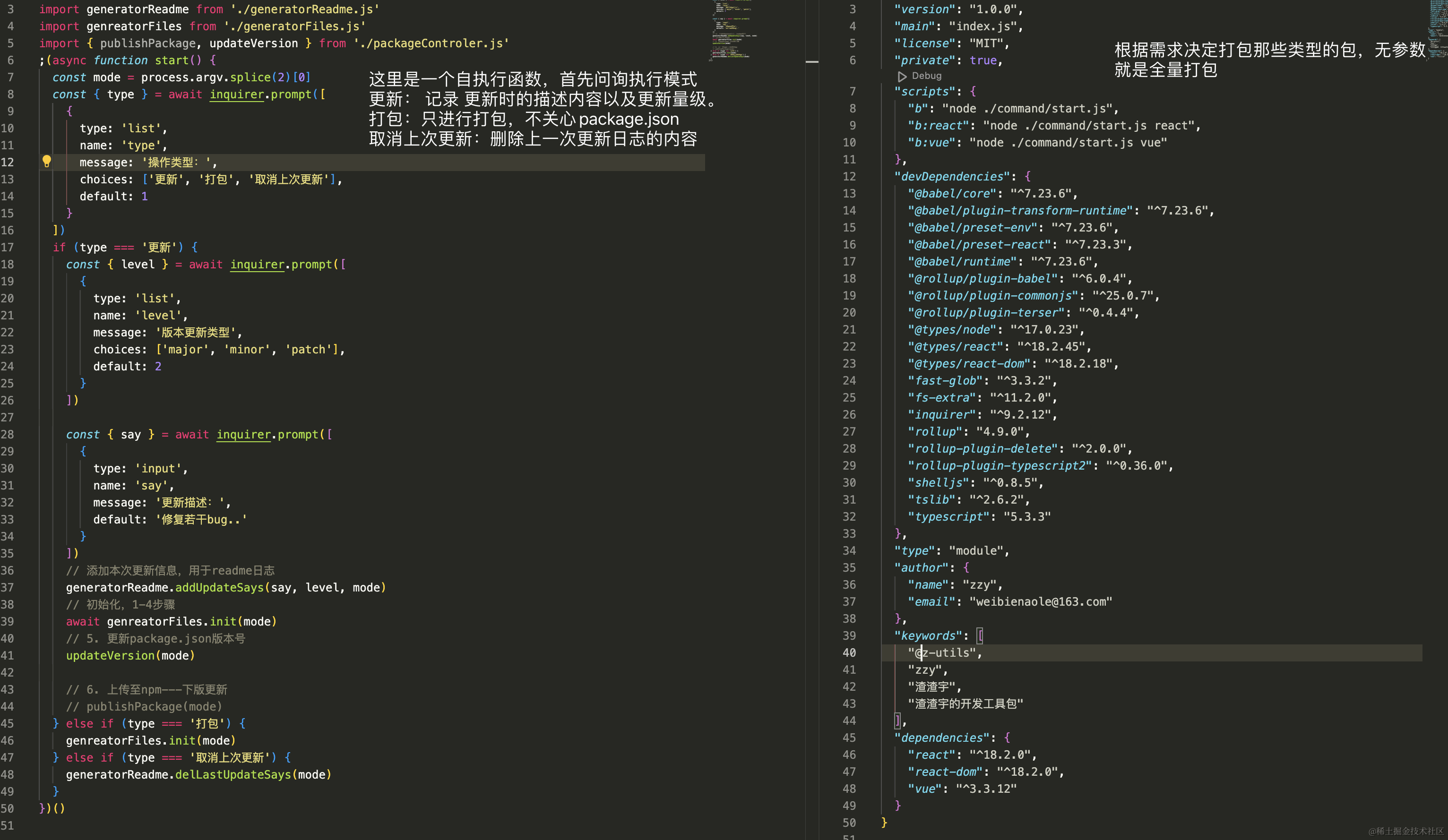Click the lightbulb quick-fix icon on line 12

point(47,162)
